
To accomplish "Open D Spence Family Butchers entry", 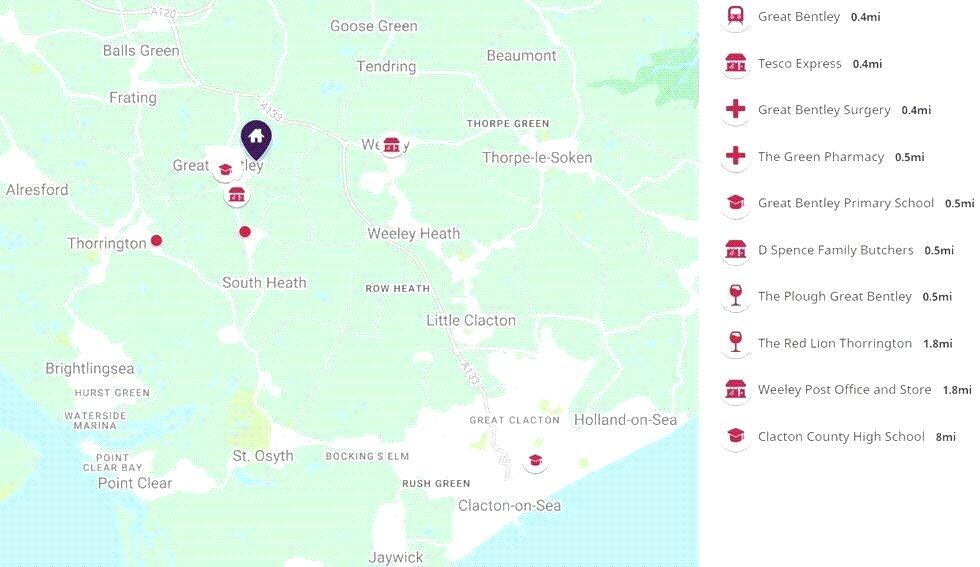I will click(836, 250).
